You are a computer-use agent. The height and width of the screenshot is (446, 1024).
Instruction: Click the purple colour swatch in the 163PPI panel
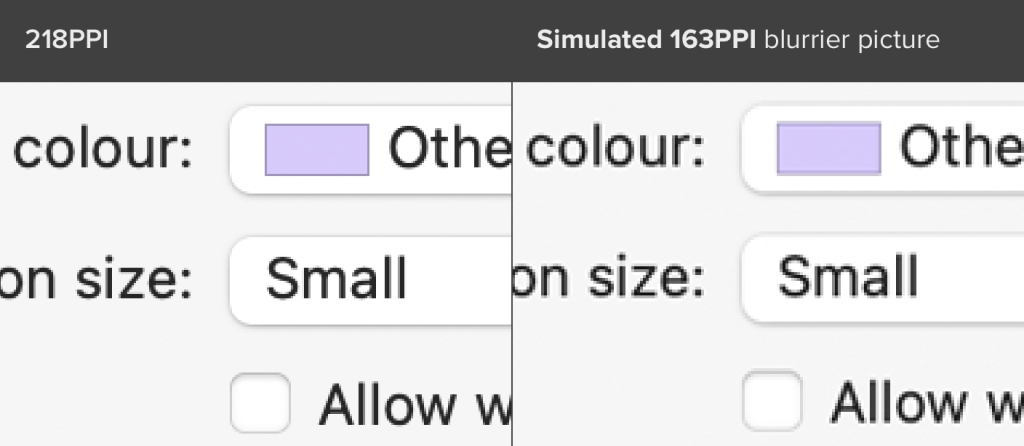pos(829,149)
